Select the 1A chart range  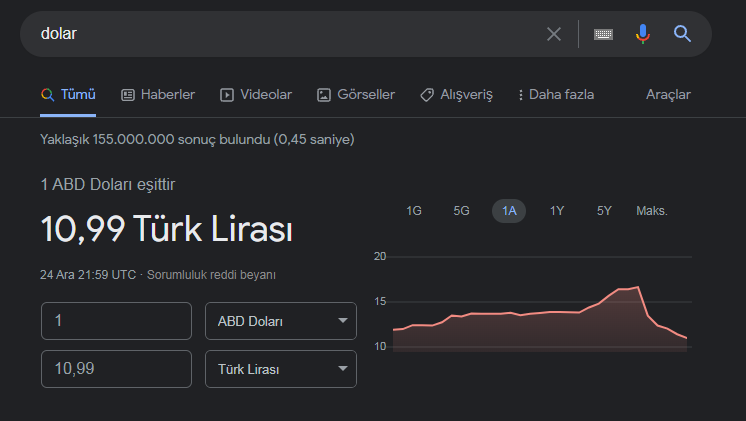click(509, 211)
